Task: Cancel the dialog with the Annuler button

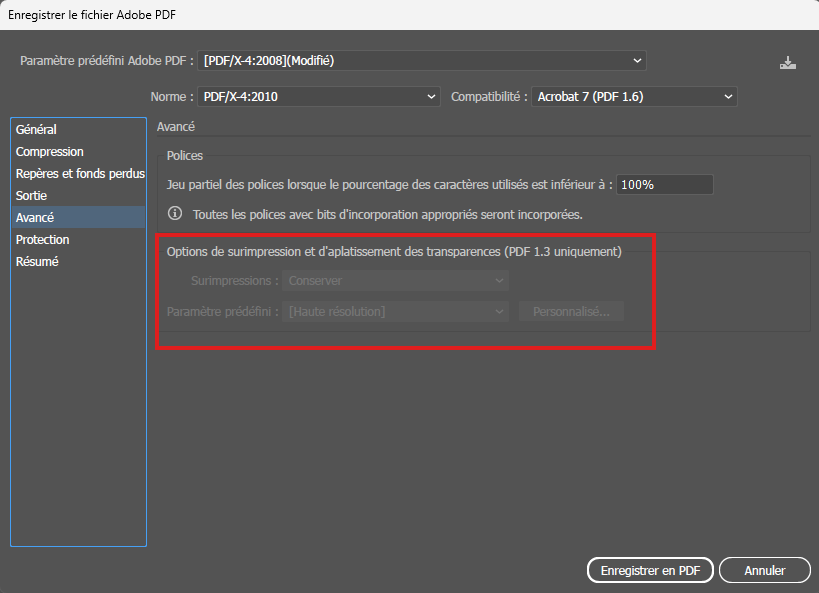Action: (x=764, y=570)
